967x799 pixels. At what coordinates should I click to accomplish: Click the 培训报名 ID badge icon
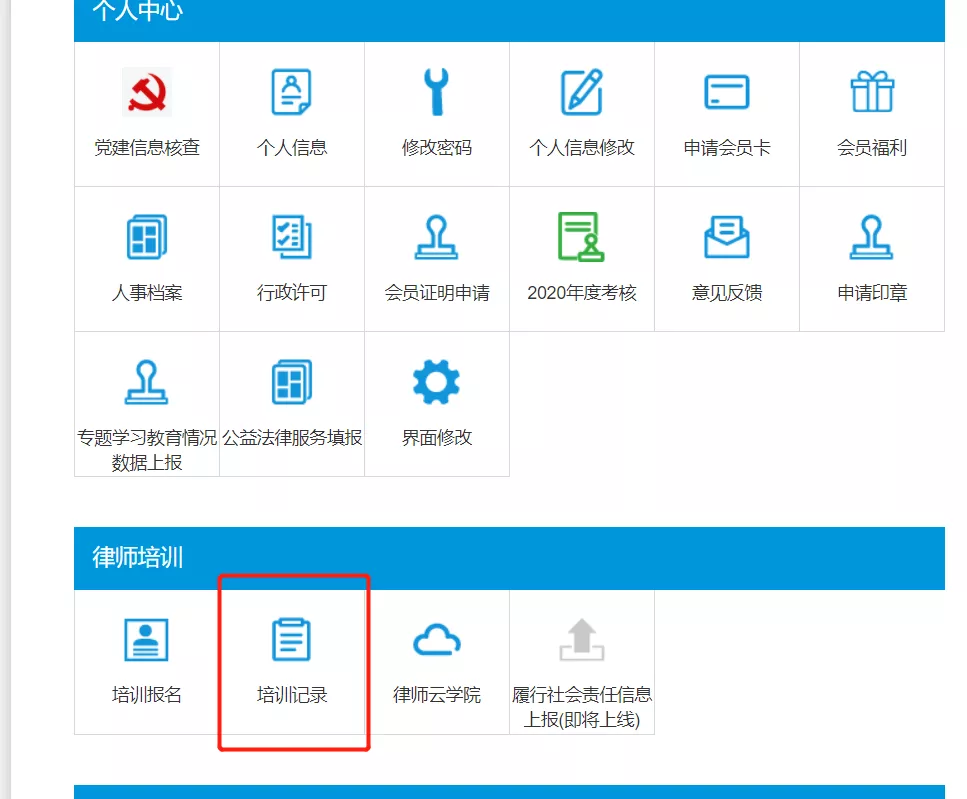(147, 640)
